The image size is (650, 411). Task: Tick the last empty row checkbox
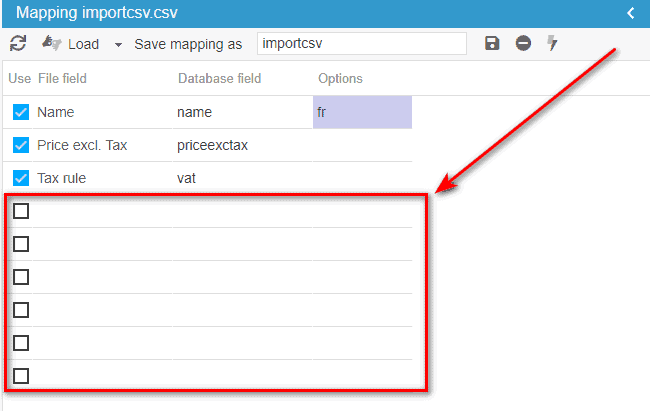pyautogui.click(x=21, y=376)
